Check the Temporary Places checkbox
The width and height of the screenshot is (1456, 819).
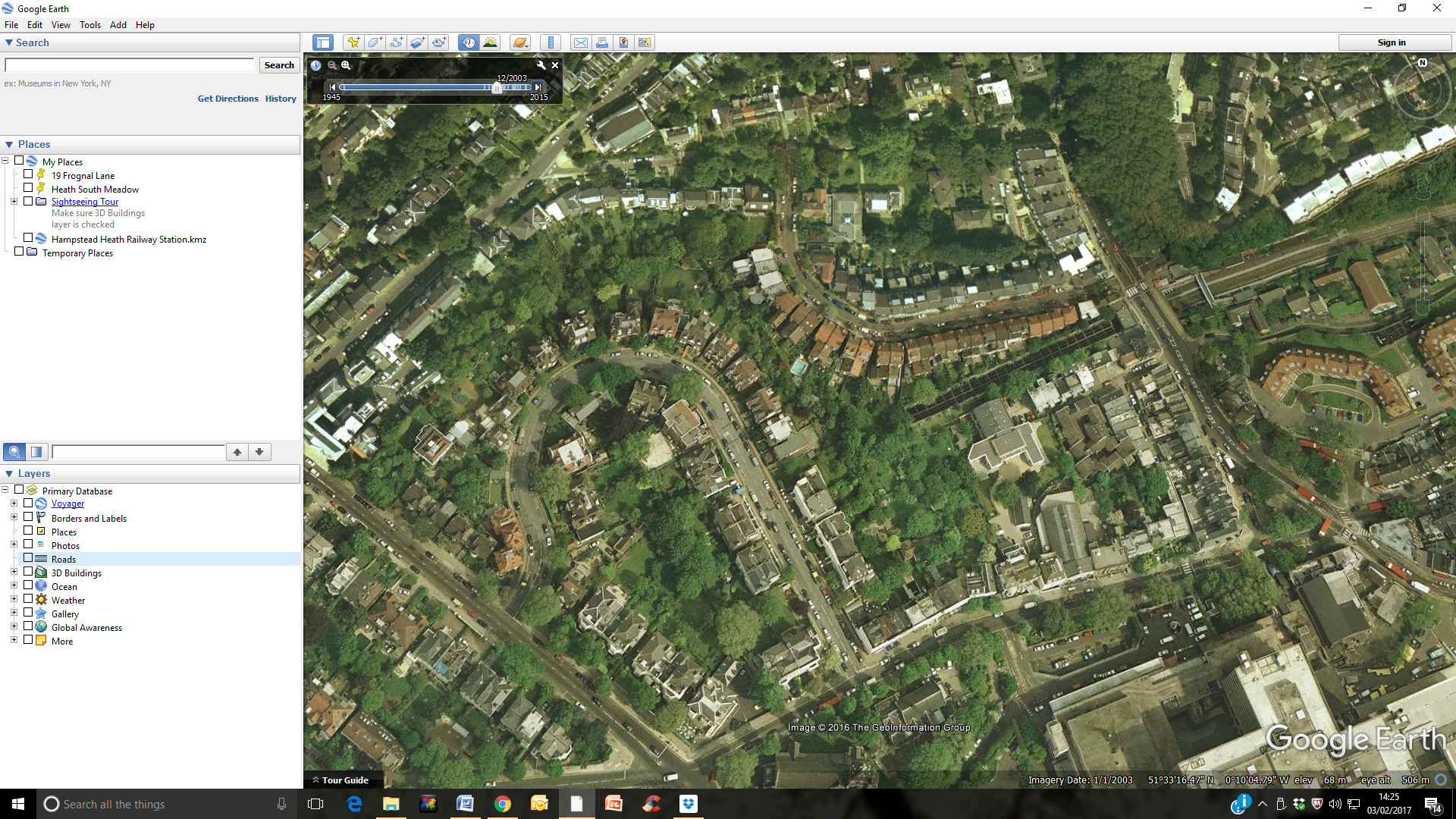pyautogui.click(x=19, y=252)
